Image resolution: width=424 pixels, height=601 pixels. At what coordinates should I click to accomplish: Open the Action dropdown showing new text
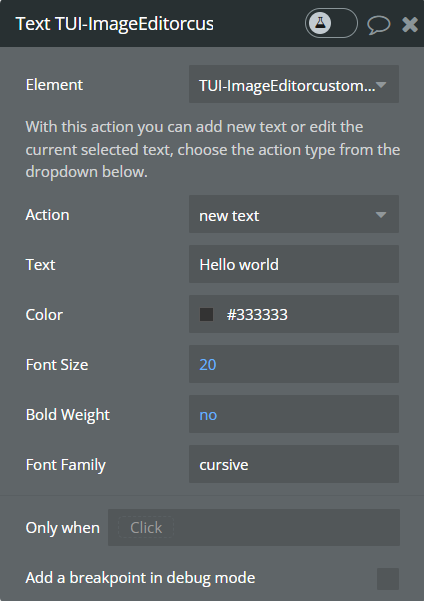(294, 214)
